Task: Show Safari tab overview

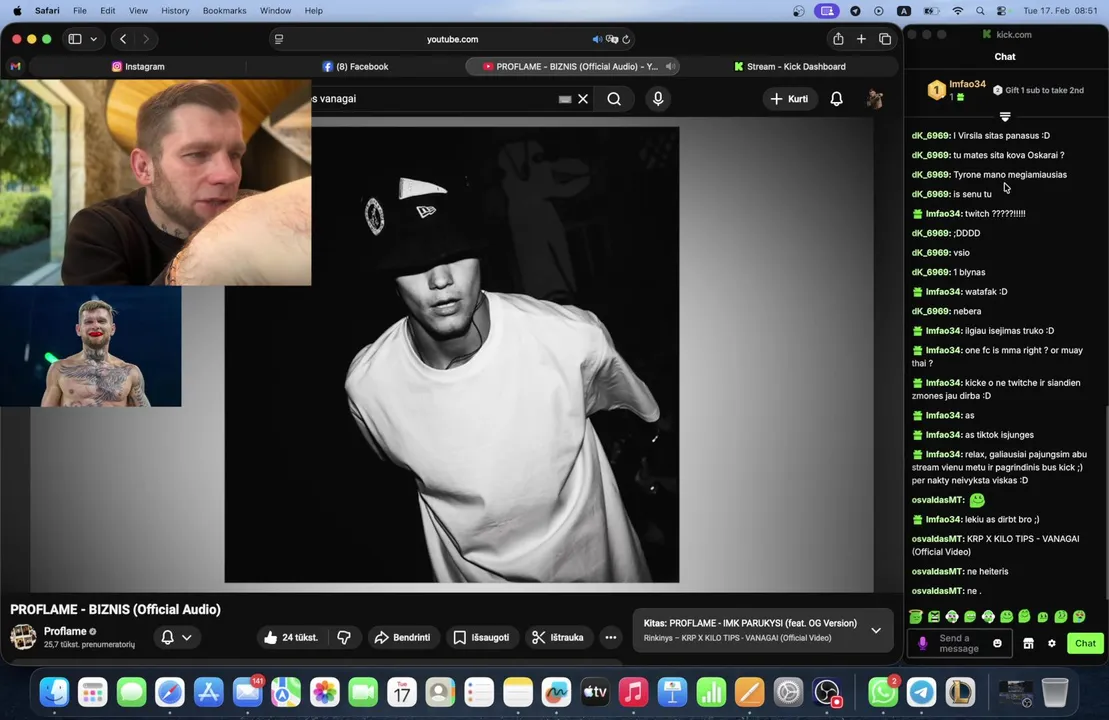Action: [885, 39]
